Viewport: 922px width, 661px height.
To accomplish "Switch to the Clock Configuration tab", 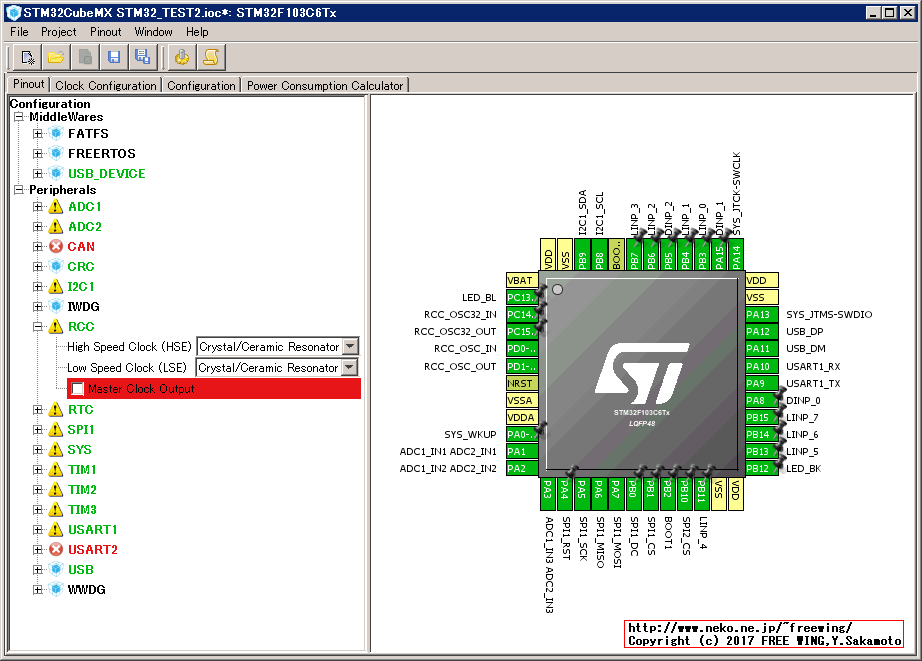I will pos(106,85).
